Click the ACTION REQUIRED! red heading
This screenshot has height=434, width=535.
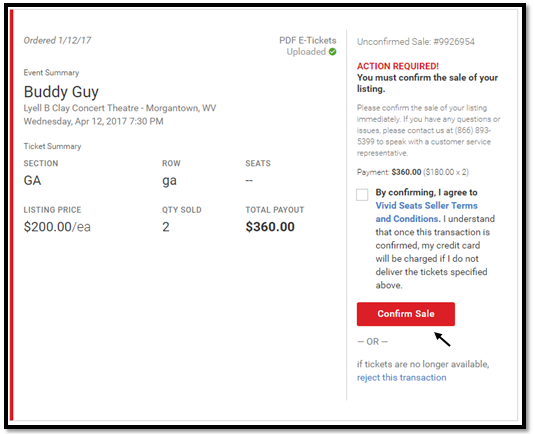coord(398,66)
